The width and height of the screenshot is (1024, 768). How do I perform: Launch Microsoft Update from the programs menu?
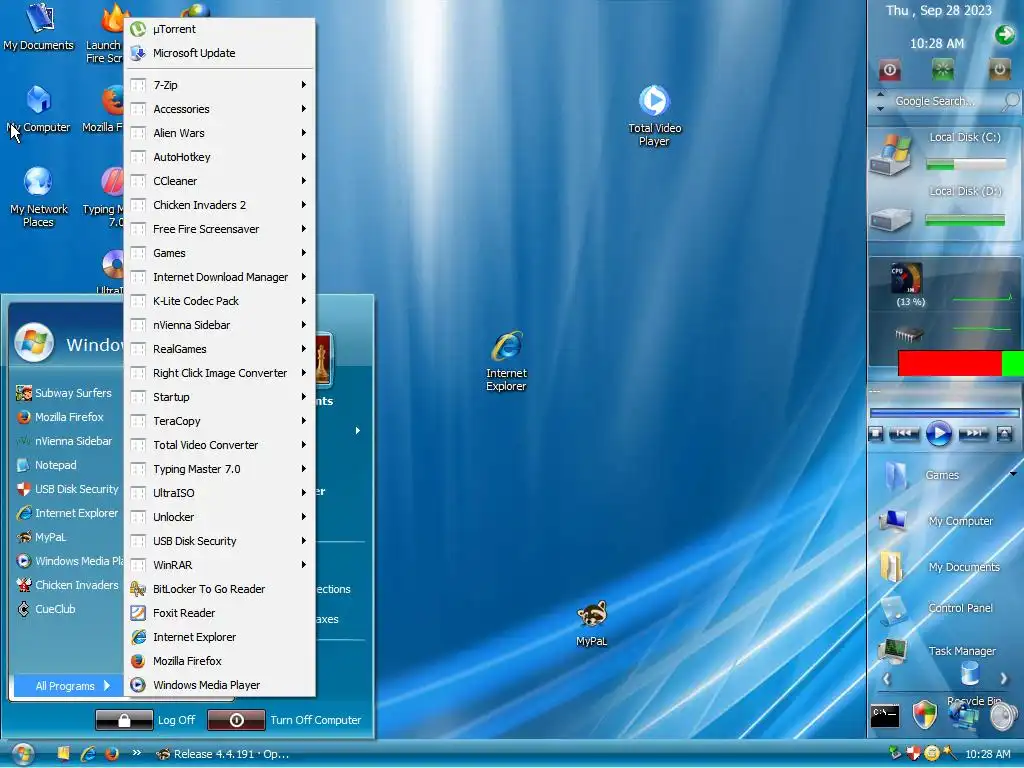coord(219,54)
